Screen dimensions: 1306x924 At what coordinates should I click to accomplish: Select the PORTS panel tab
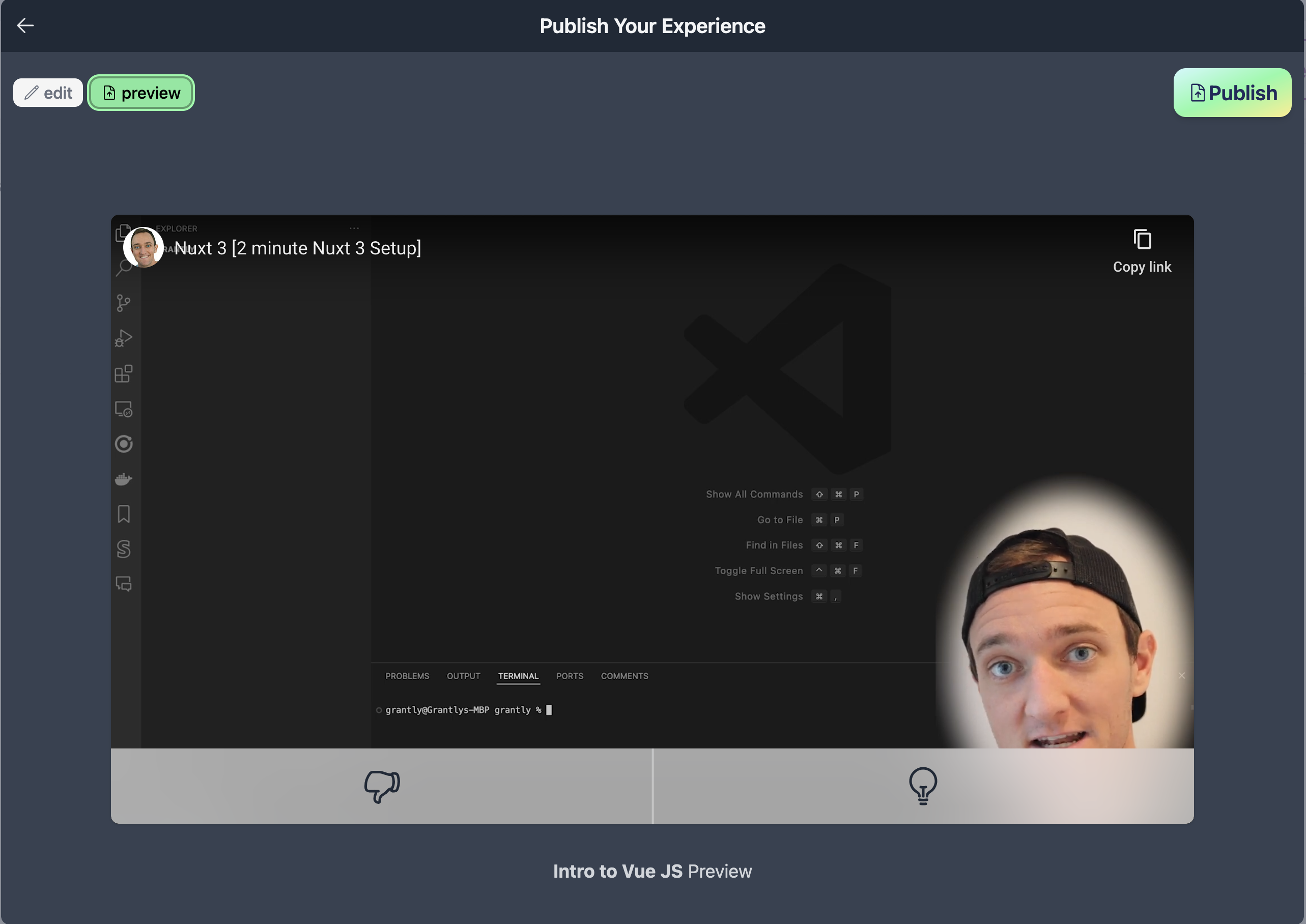pos(569,676)
